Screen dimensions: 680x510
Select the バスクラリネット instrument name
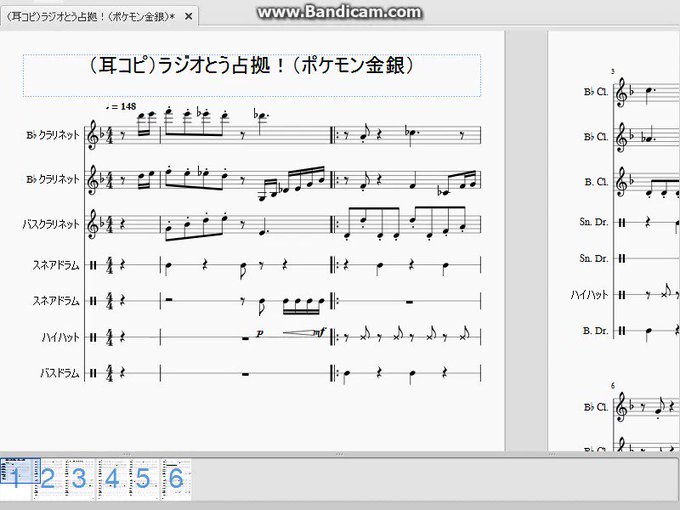51,224
